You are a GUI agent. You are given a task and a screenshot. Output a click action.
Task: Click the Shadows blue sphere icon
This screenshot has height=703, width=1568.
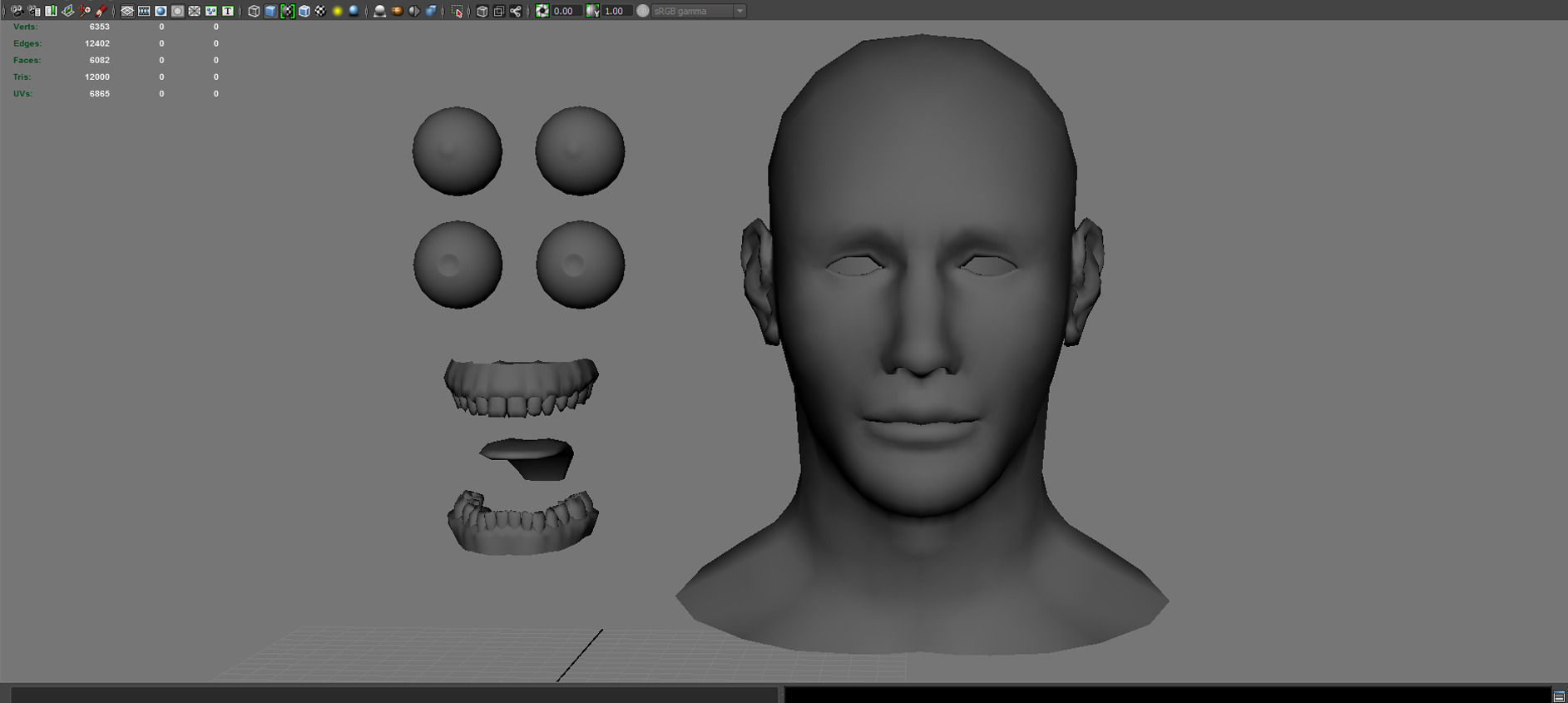[x=354, y=11]
